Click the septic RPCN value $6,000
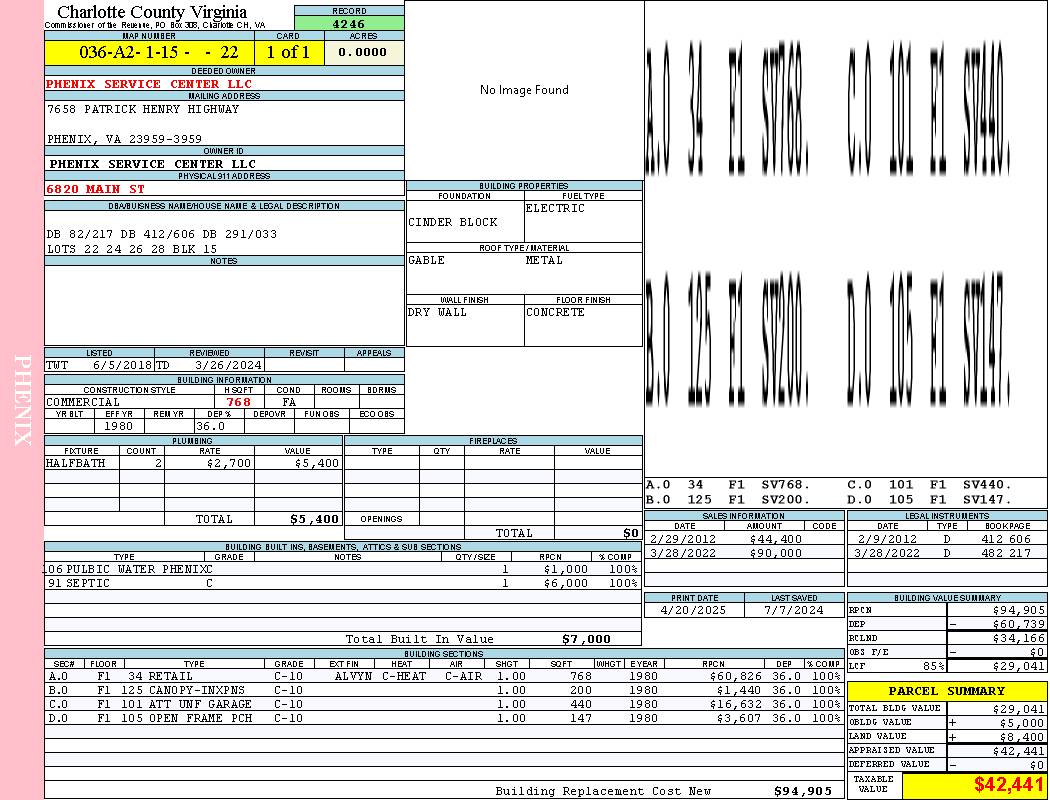Screen dimensions: 1050x800 [566, 584]
